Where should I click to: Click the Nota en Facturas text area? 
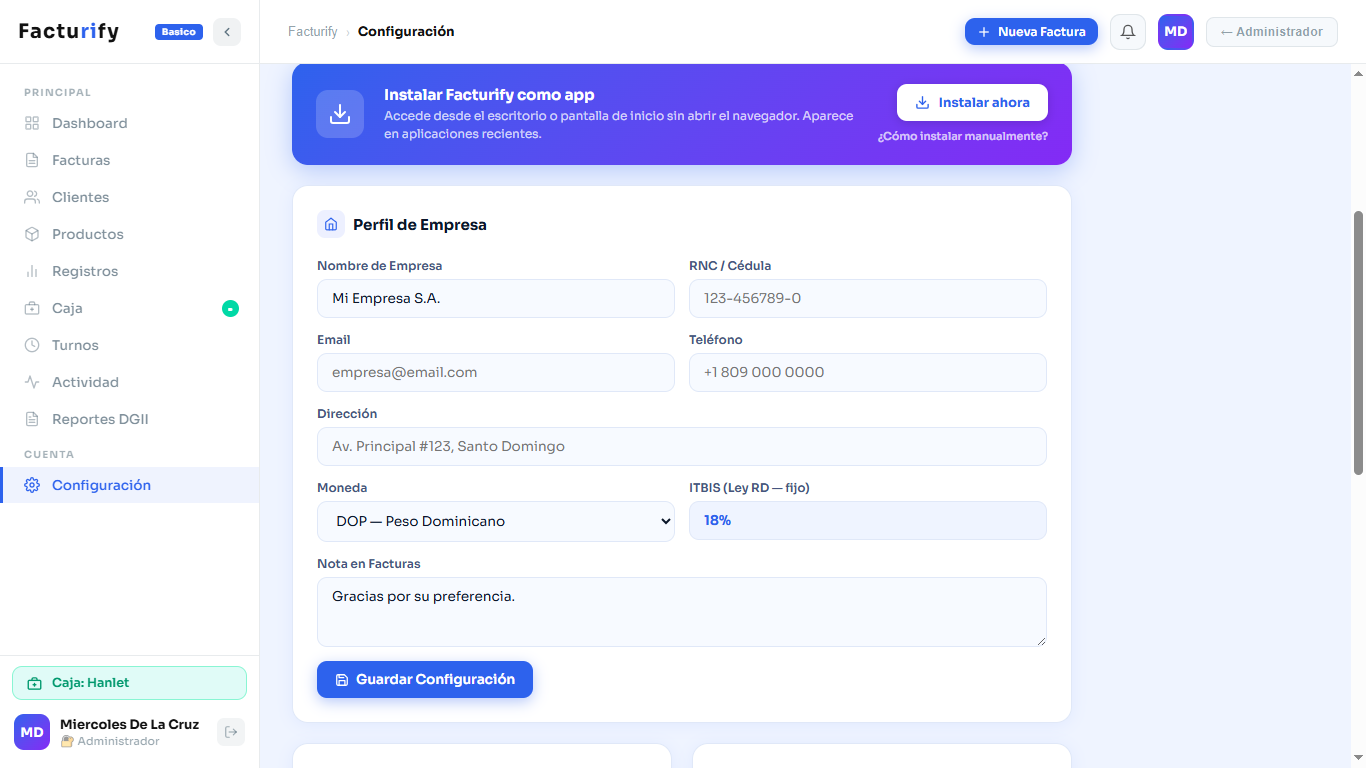click(x=682, y=612)
